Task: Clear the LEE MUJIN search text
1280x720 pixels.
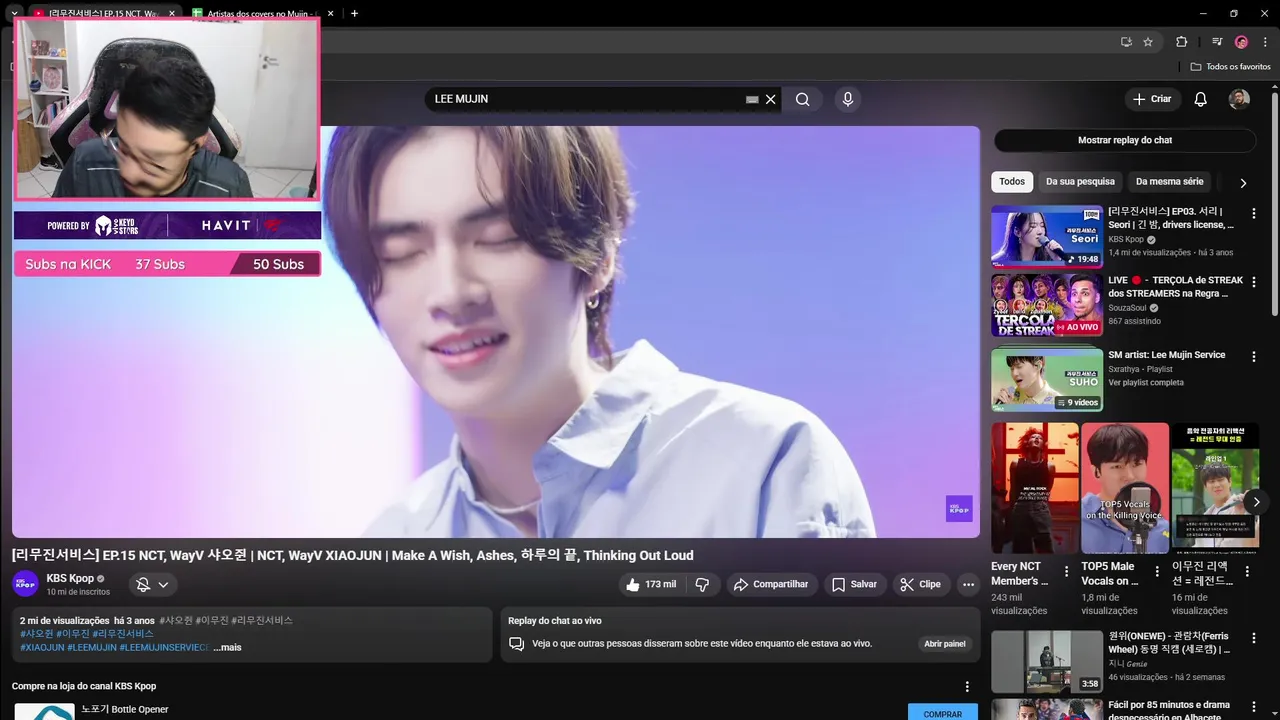Action: click(771, 99)
